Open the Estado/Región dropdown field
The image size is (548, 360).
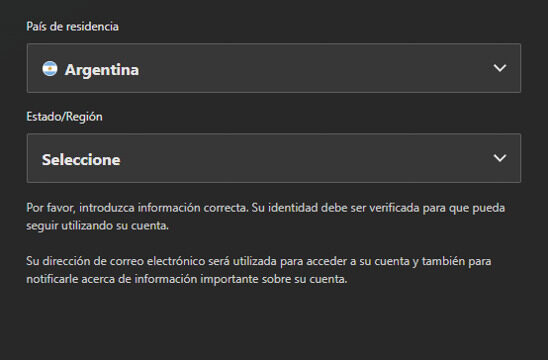point(274,158)
